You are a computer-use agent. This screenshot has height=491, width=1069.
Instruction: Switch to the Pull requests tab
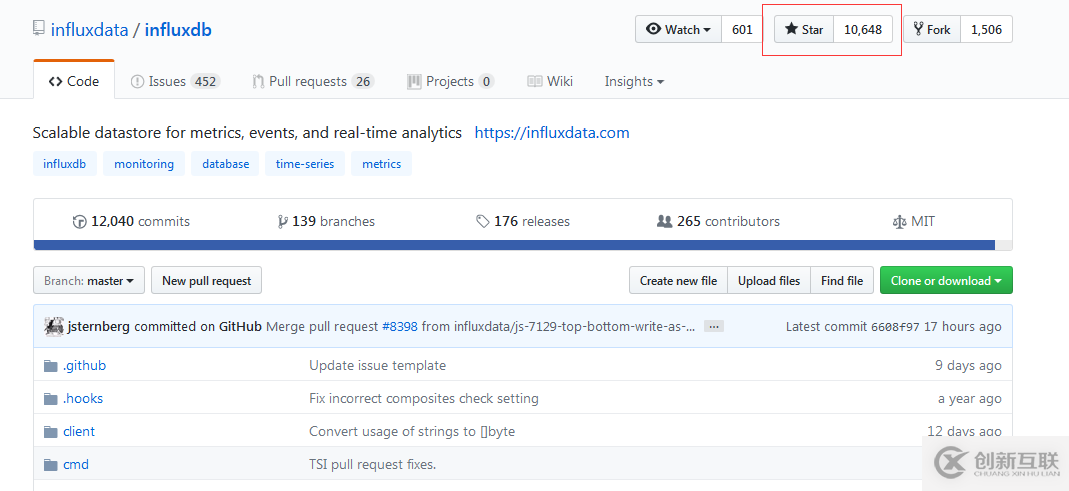coord(313,82)
